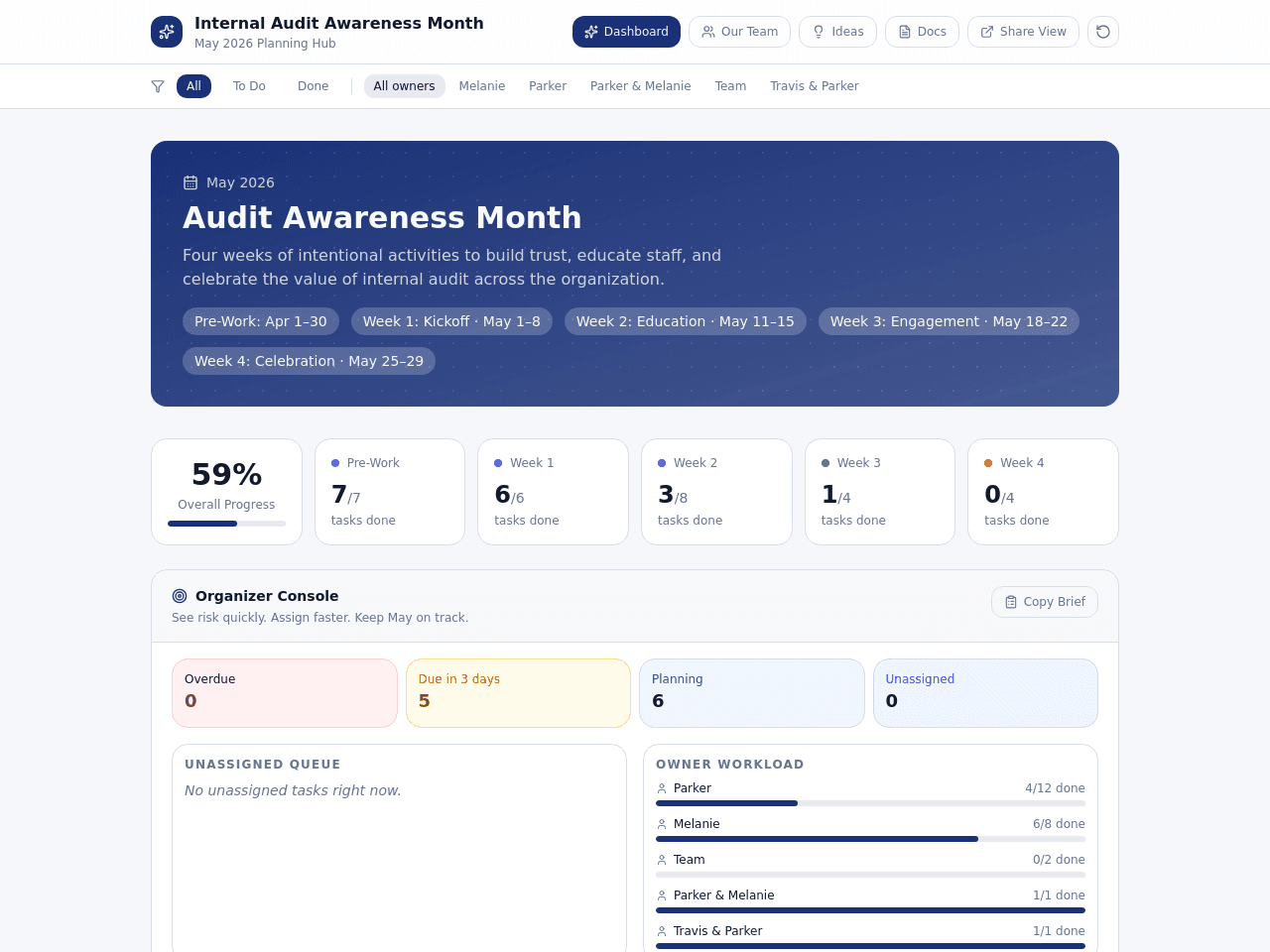The height and width of the screenshot is (952, 1270).
Task: Click the 'No unassigned tasks right now.' message
Action: 293,790
